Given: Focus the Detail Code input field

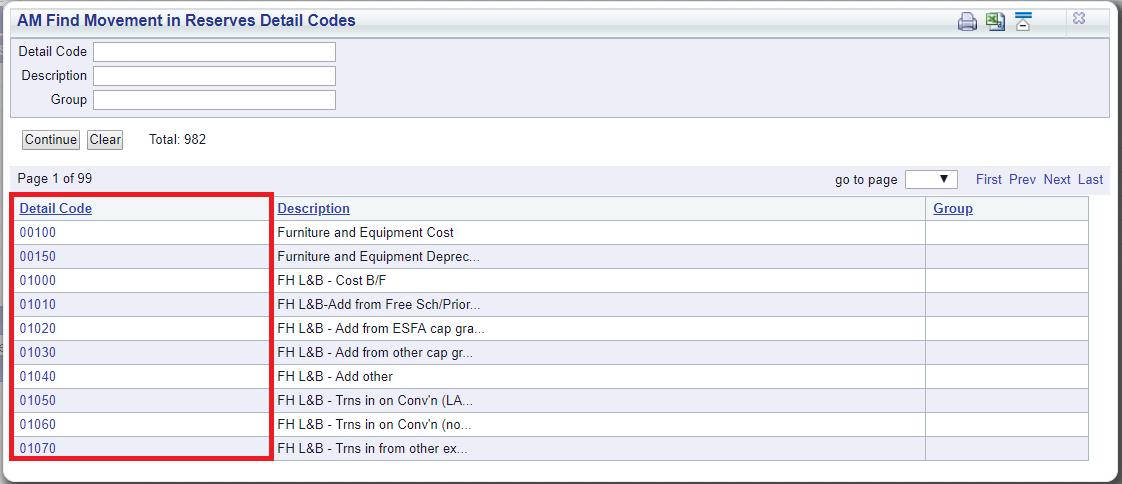Looking at the screenshot, I should click(214, 52).
